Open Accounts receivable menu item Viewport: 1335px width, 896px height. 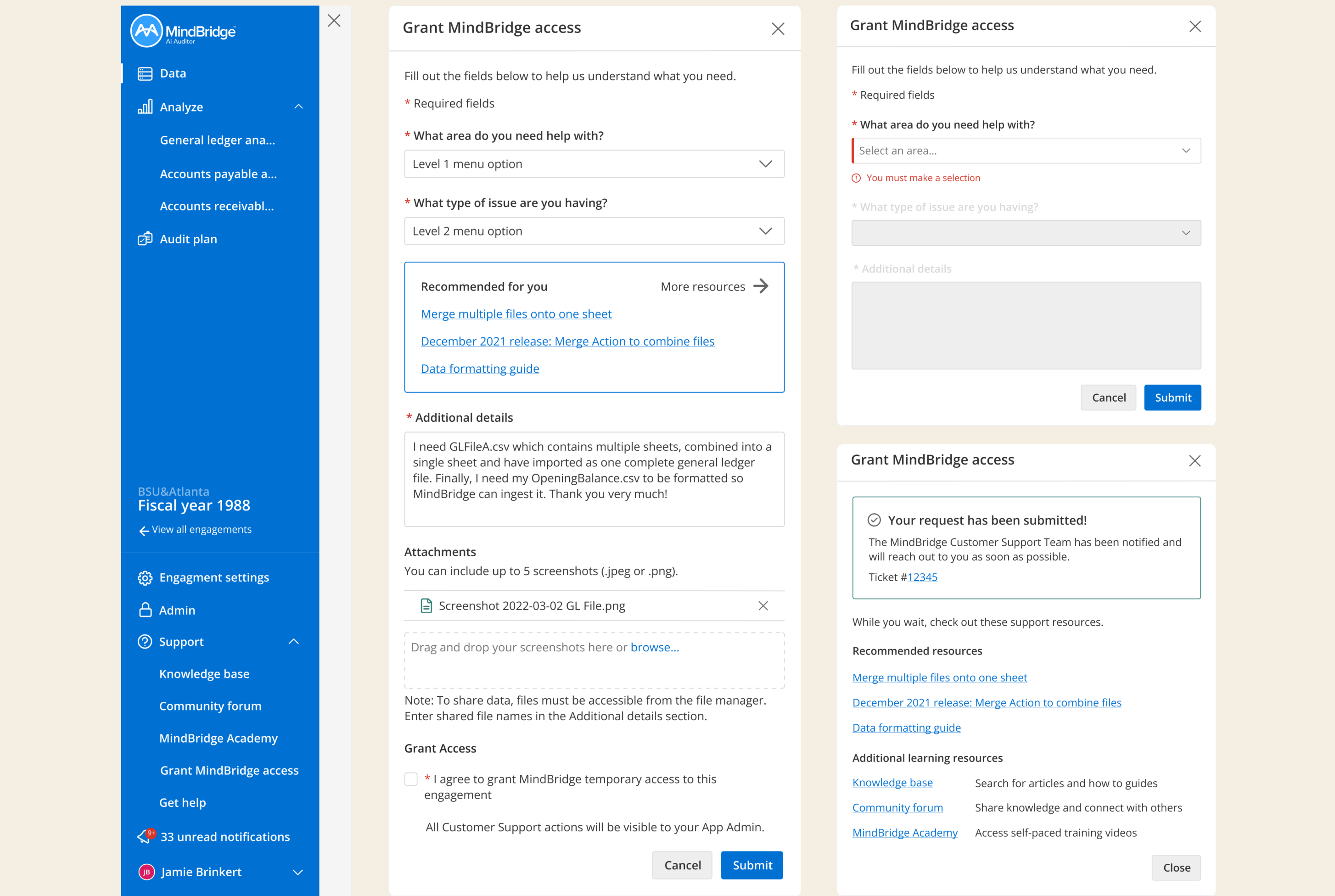click(x=217, y=206)
